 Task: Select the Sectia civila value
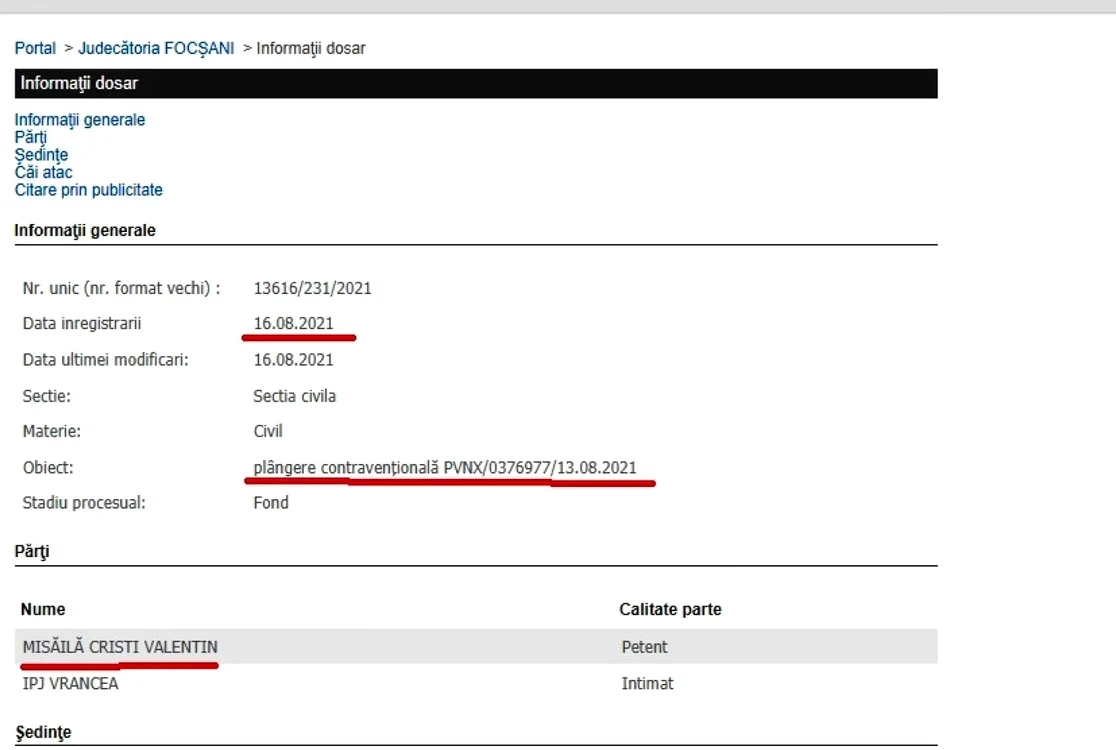[x=295, y=396]
